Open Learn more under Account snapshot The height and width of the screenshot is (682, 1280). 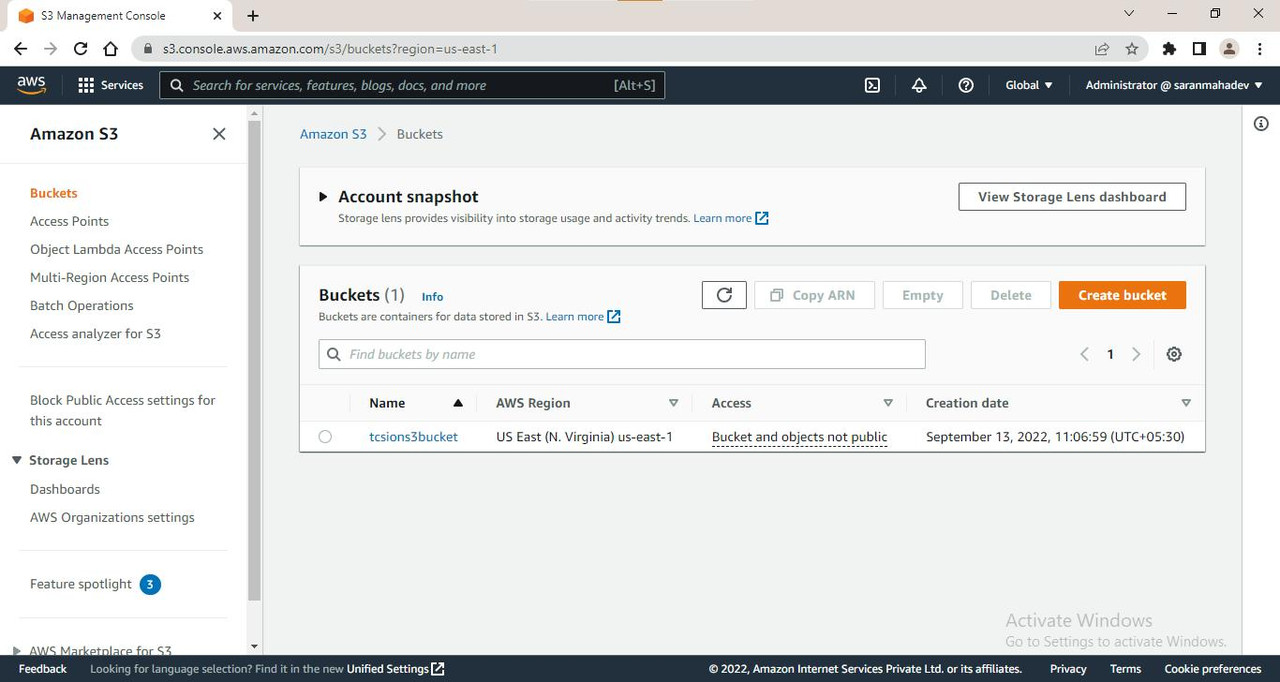[731, 218]
